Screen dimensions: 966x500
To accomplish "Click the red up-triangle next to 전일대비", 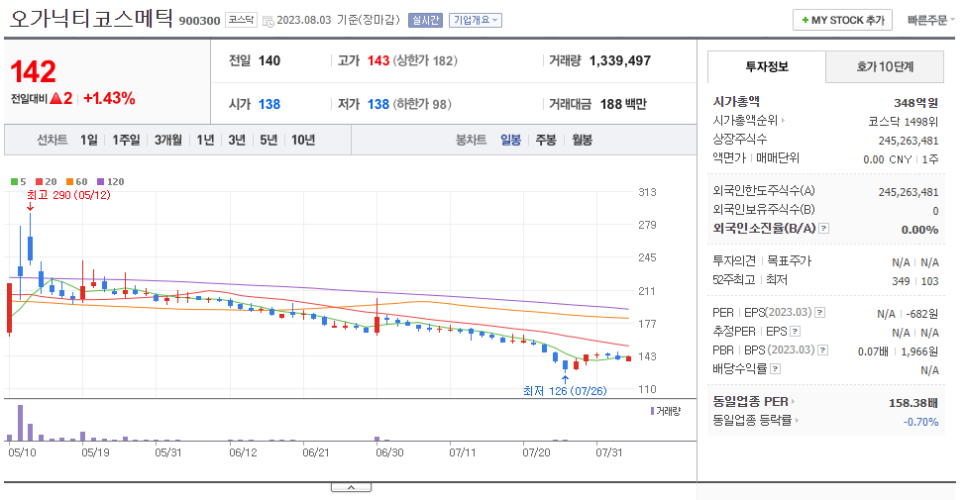I will [56, 98].
